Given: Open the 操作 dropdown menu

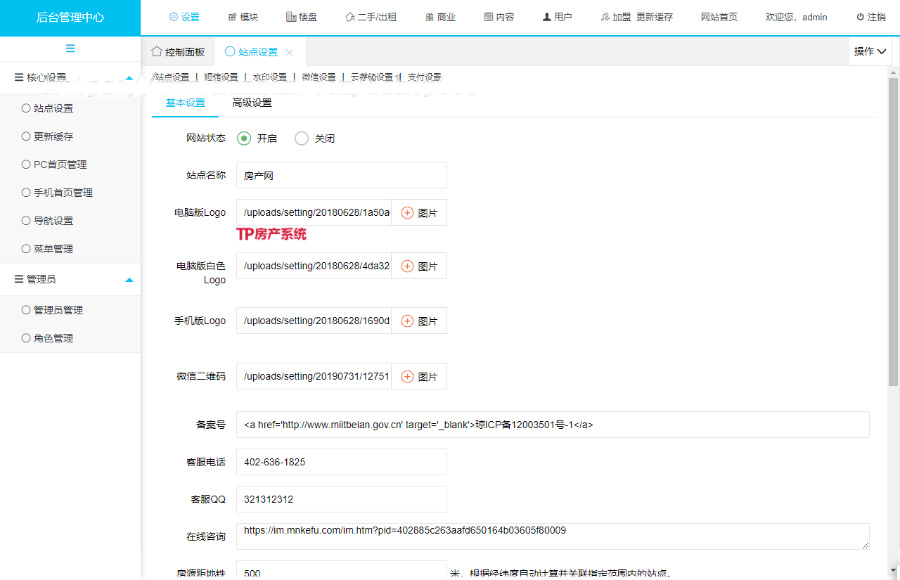Looking at the screenshot, I should pyautogui.click(x=870, y=51).
